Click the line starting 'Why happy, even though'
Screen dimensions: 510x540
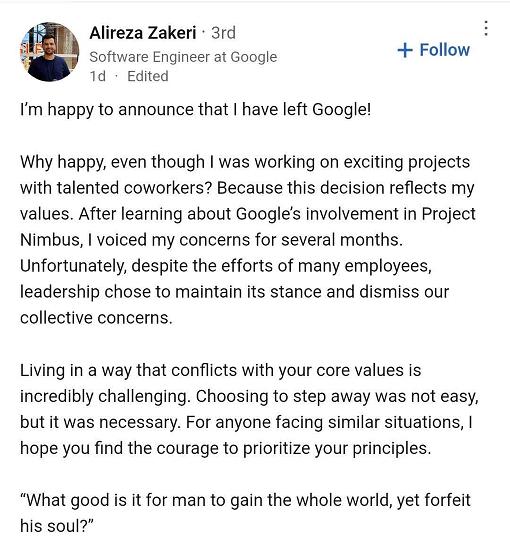pos(245,162)
